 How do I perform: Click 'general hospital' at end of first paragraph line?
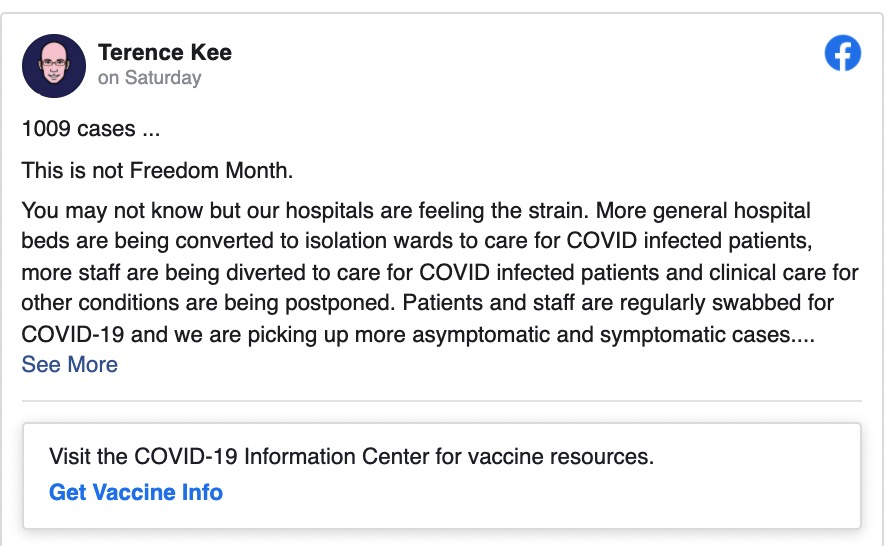click(732, 211)
